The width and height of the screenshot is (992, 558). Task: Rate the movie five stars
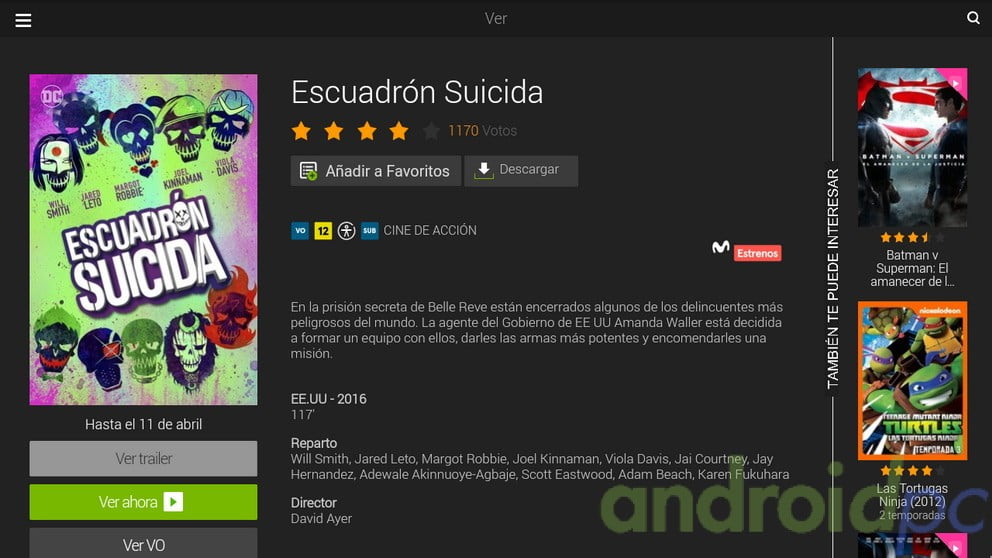point(431,131)
